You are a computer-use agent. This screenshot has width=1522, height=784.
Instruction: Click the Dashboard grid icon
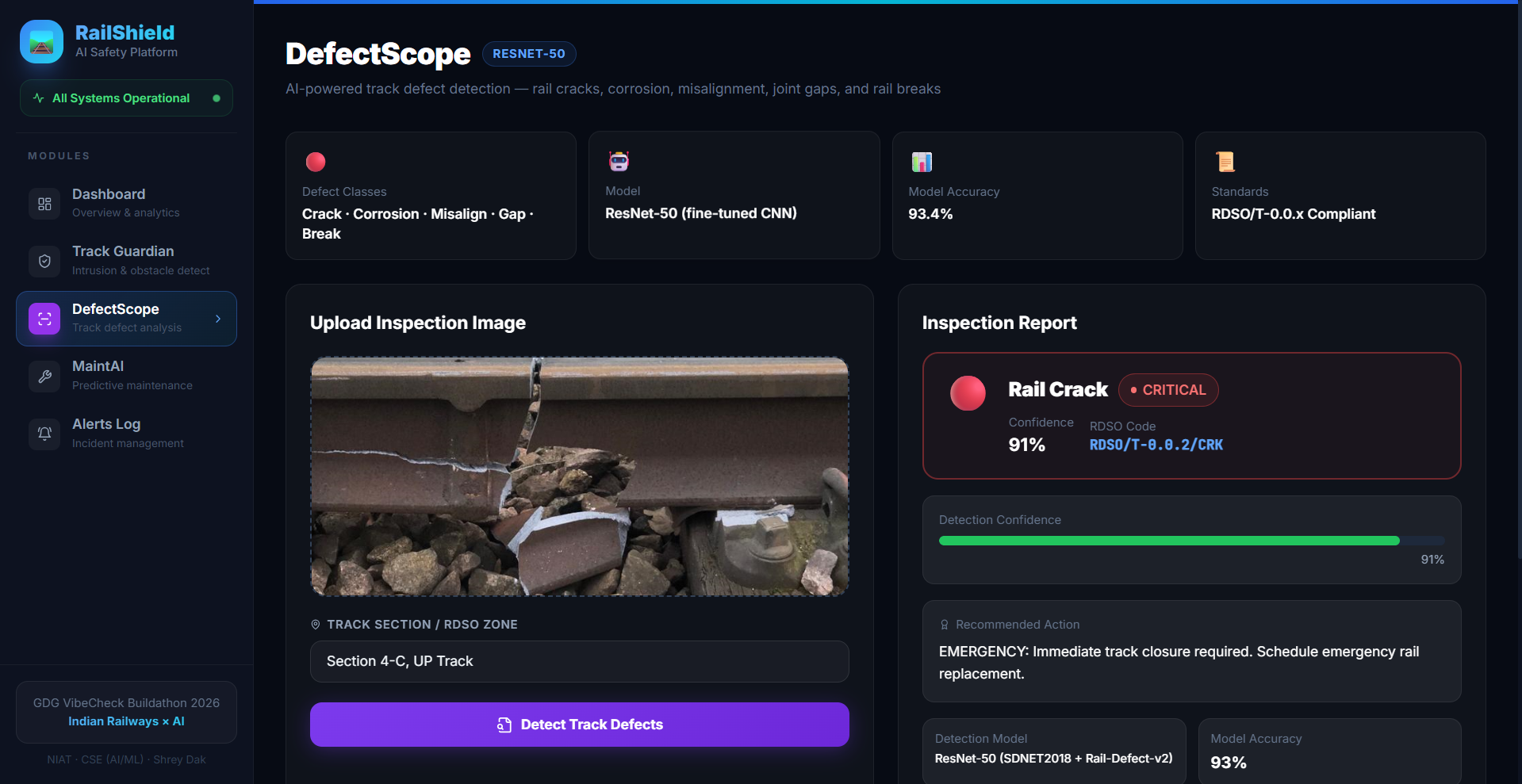pos(44,204)
